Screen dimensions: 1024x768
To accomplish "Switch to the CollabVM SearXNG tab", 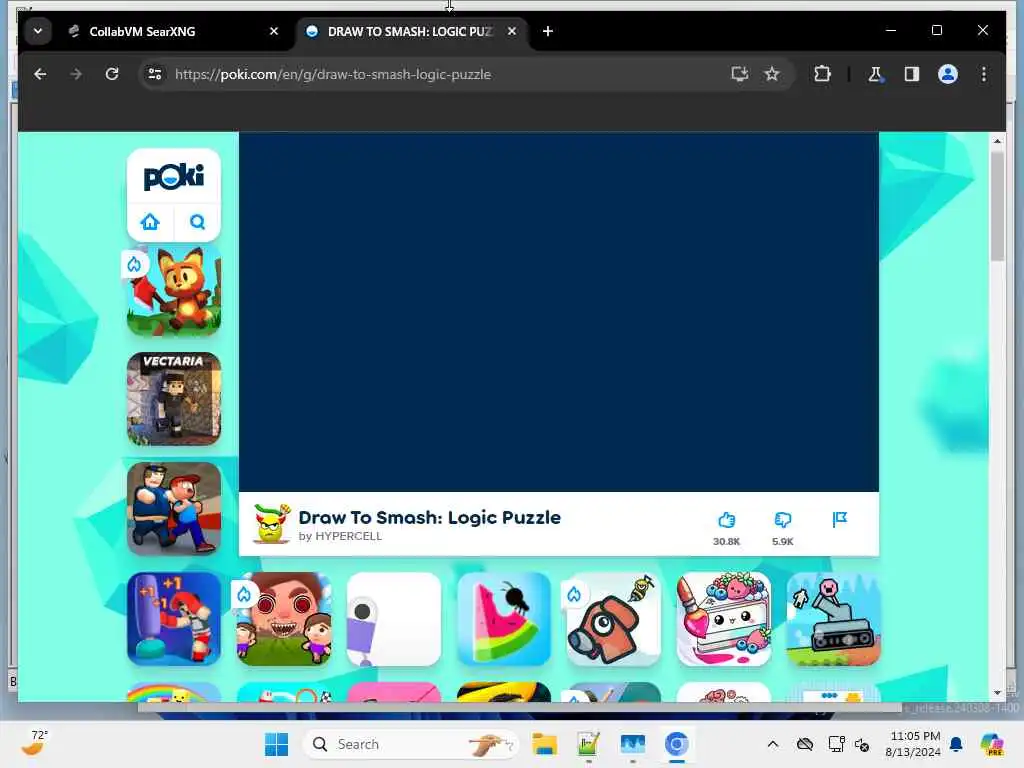I will pyautogui.click(x=173, y=31).
